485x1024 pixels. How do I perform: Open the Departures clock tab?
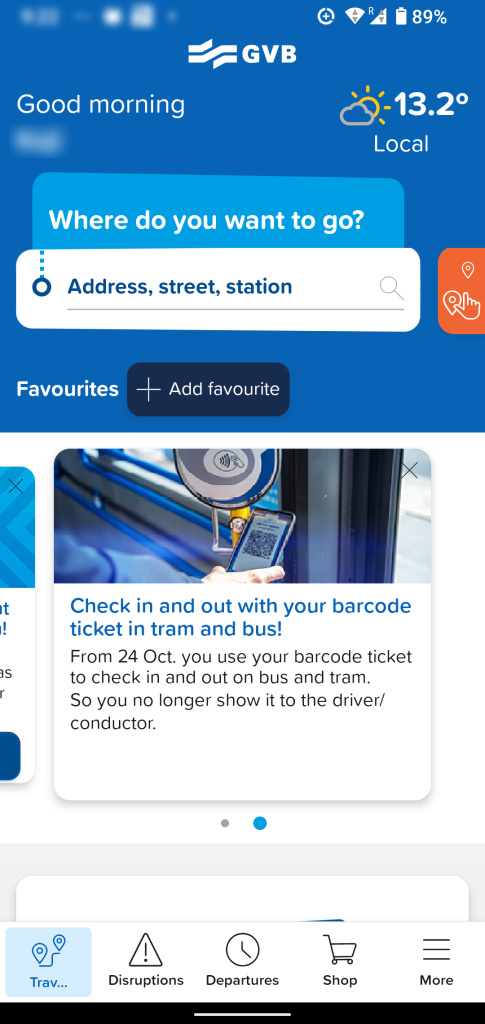point(242,961)
